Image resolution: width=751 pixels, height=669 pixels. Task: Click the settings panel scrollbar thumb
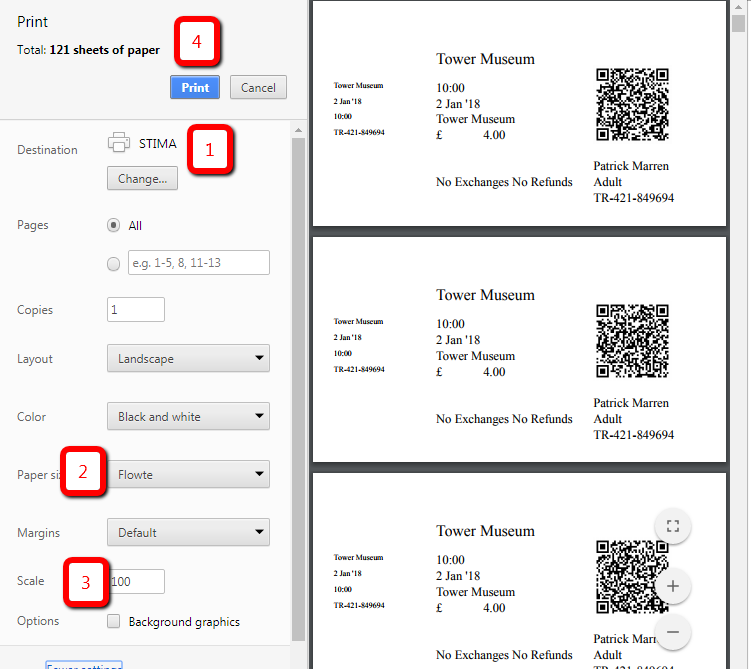[x=298, y=389]
